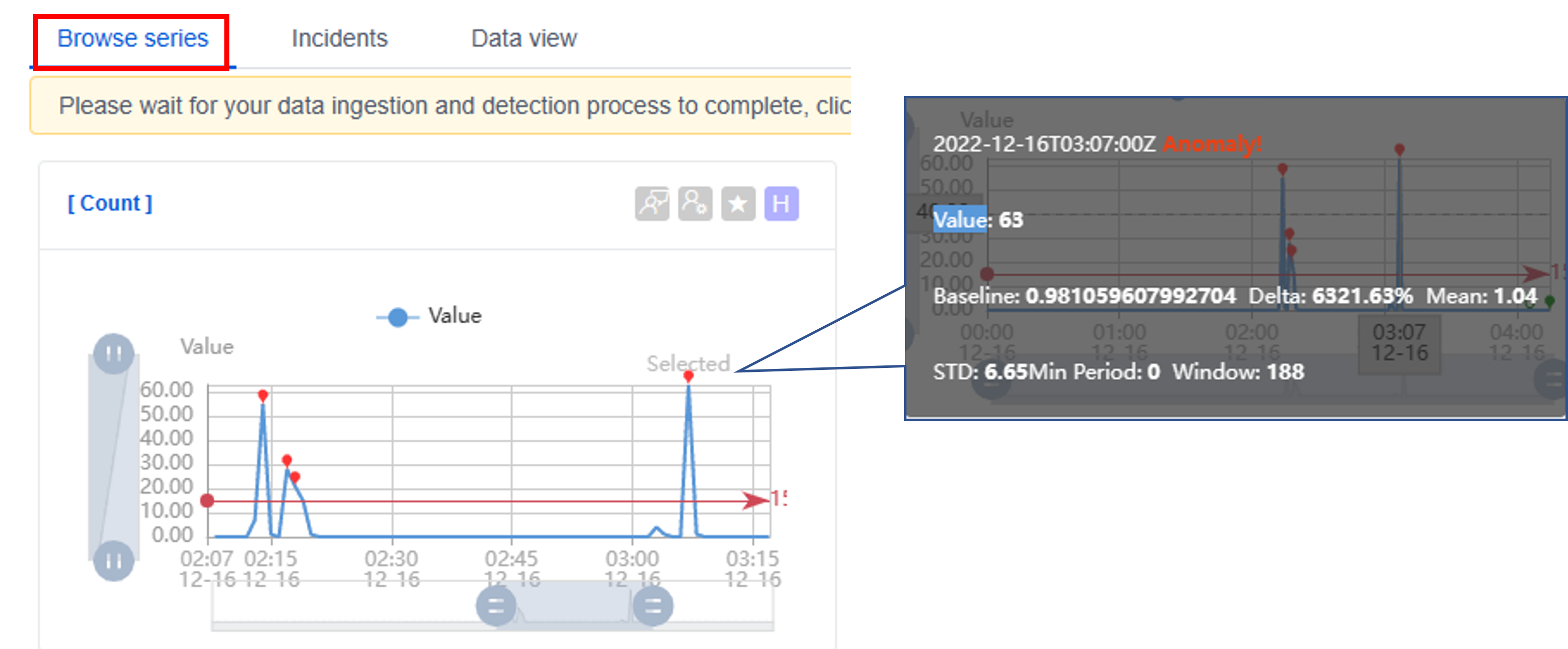The width and height of the screenshot is (1568, 649).
Task: Click the anomaly marker at the 02:14 peak
Action: tap(263, 396)
